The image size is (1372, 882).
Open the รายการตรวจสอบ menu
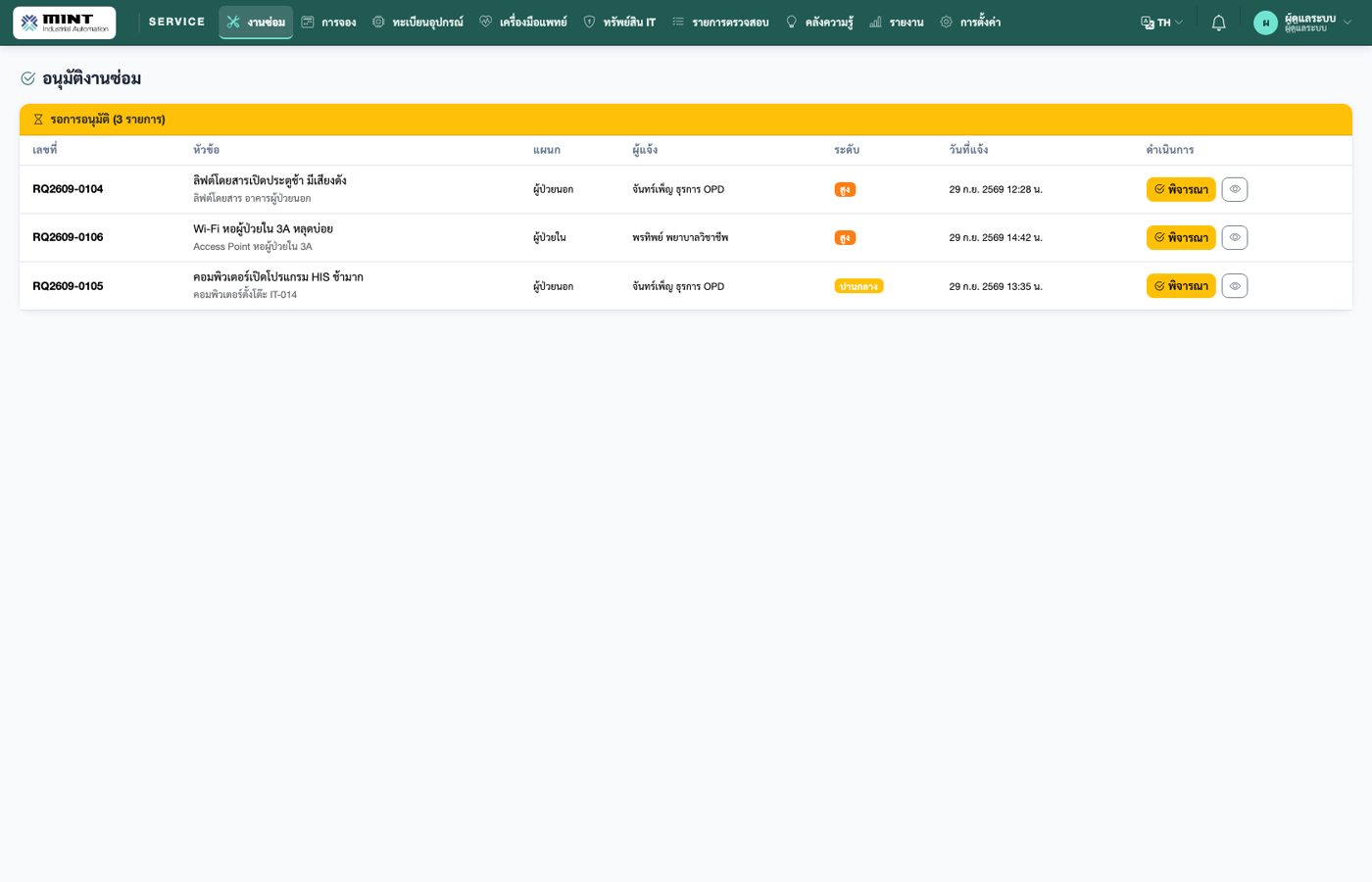pyautogui.click(x=720, y=23)
